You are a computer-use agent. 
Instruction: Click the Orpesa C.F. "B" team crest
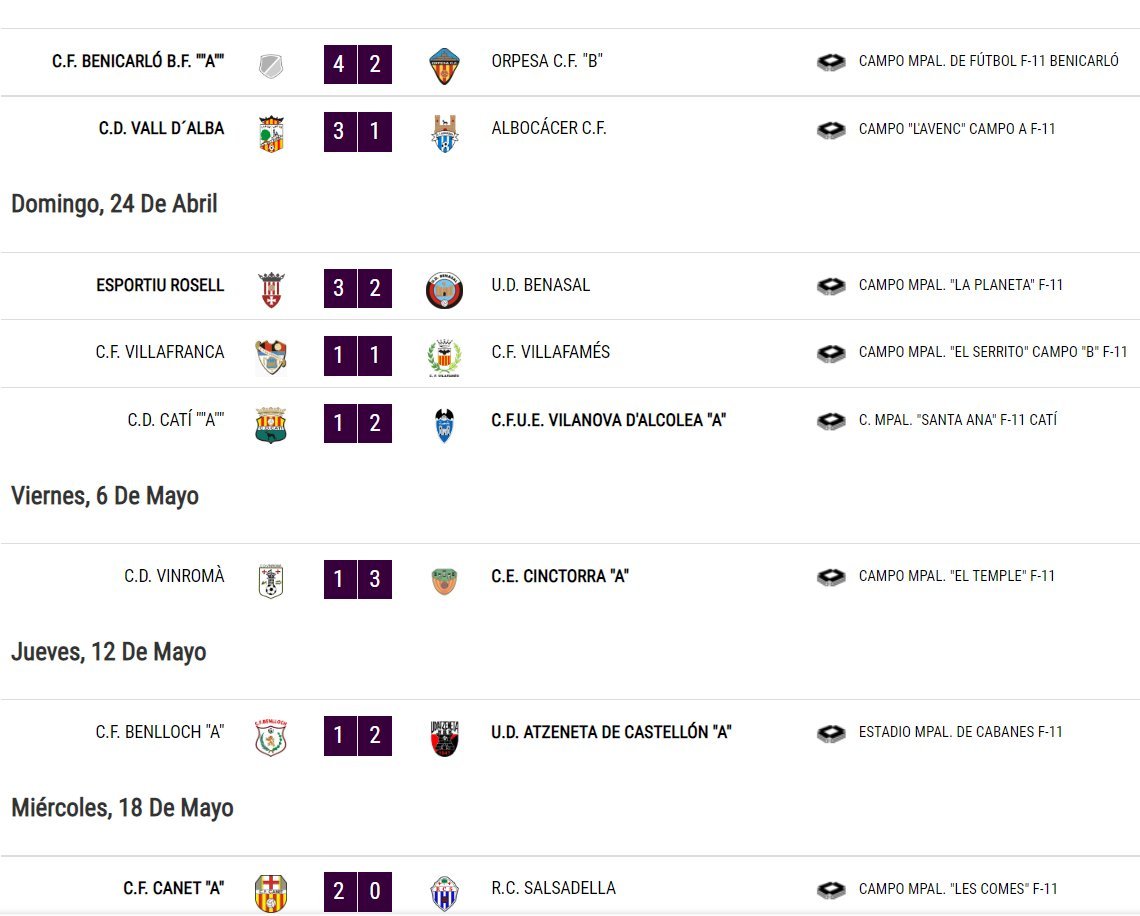444,66
